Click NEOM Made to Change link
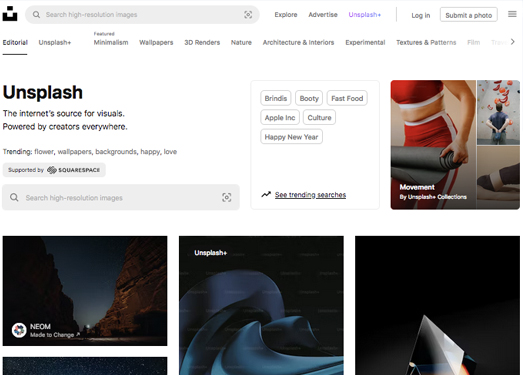This screenshot has height=375, width=523. click(x=55, y=335)
